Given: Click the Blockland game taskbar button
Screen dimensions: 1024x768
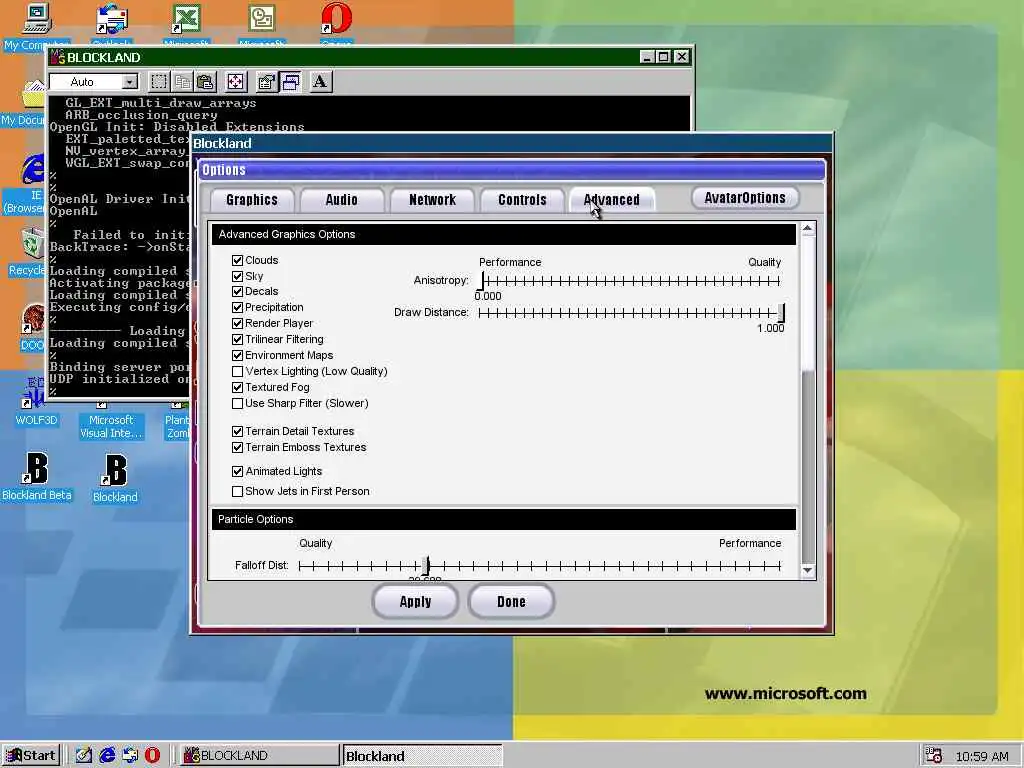Looking at the screenshot, I should [x=423, y=756].
